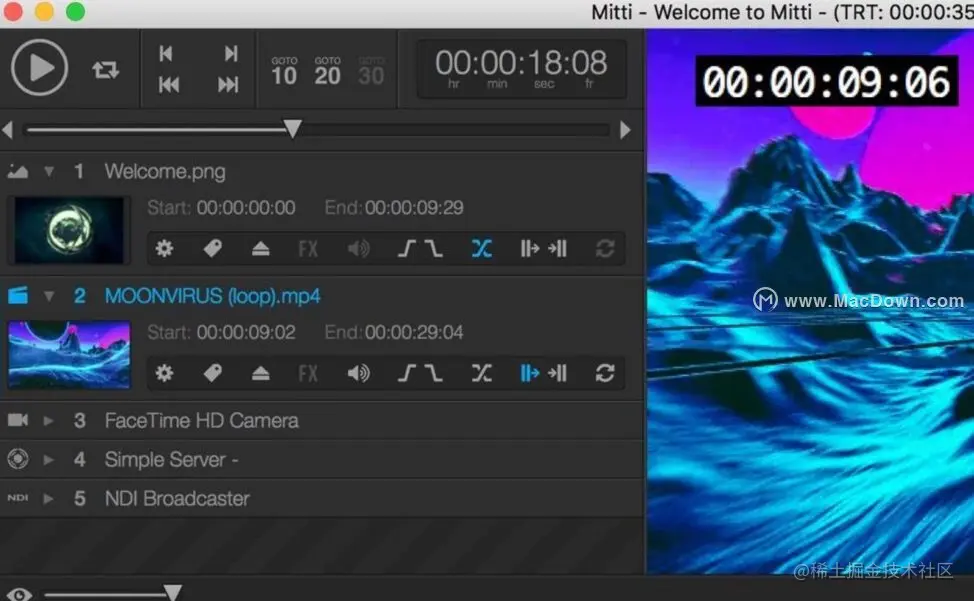Click the 00:00:18:08 timecode display
This screenshot has height=601, width=974.
point(521,69)
